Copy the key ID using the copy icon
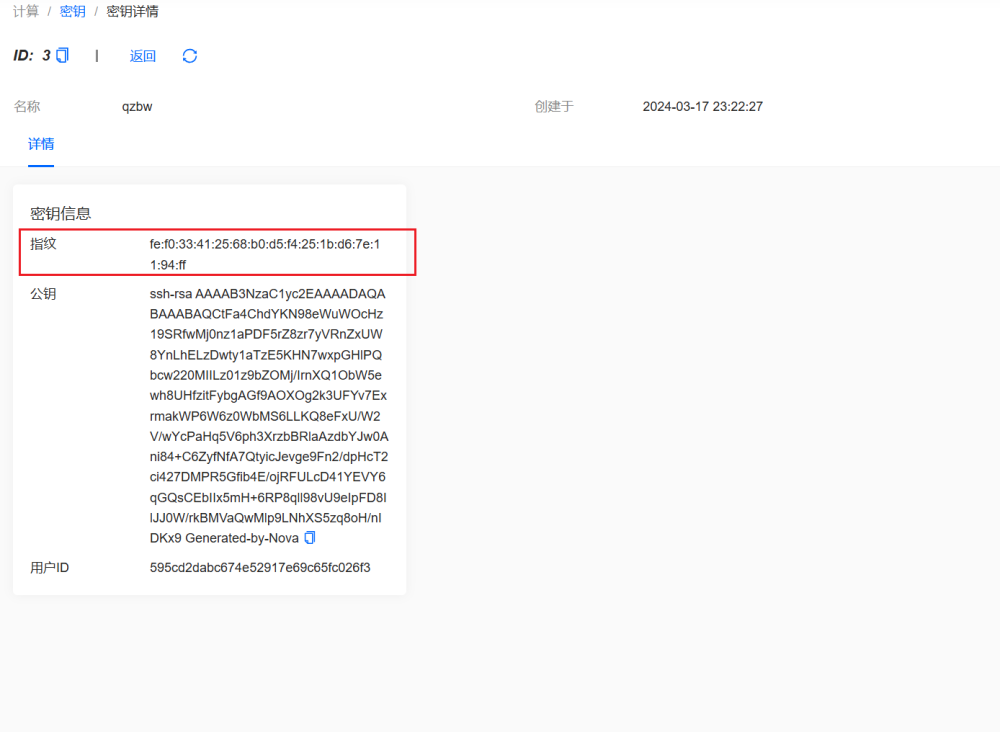 click(63, 56)
